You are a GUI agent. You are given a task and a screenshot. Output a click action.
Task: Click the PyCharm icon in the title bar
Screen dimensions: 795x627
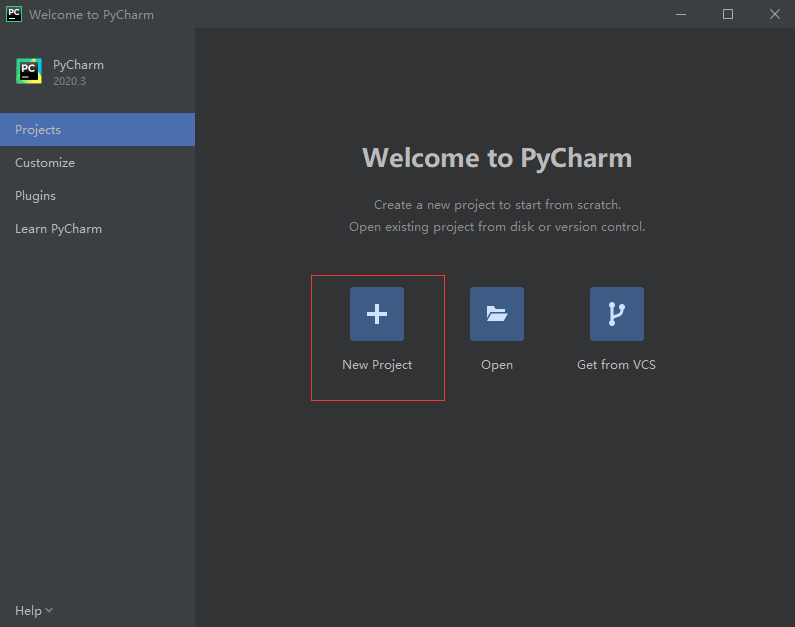[x=14, y=14]
